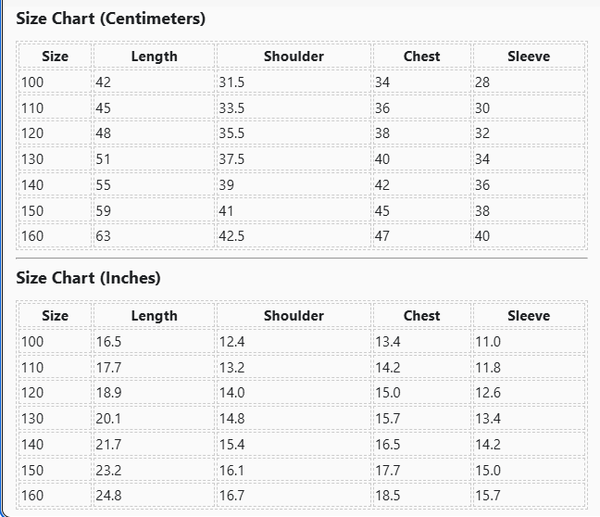The height and width of the screenshot is (517, 600).
Task: Select the 31.5 shoulder value
Action: tap(232, 82)
